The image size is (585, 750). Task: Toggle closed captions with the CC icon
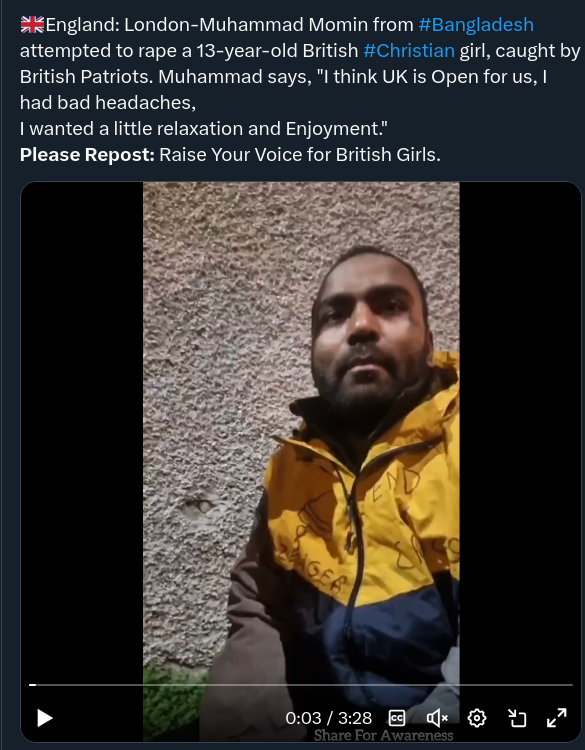[397, 717]
